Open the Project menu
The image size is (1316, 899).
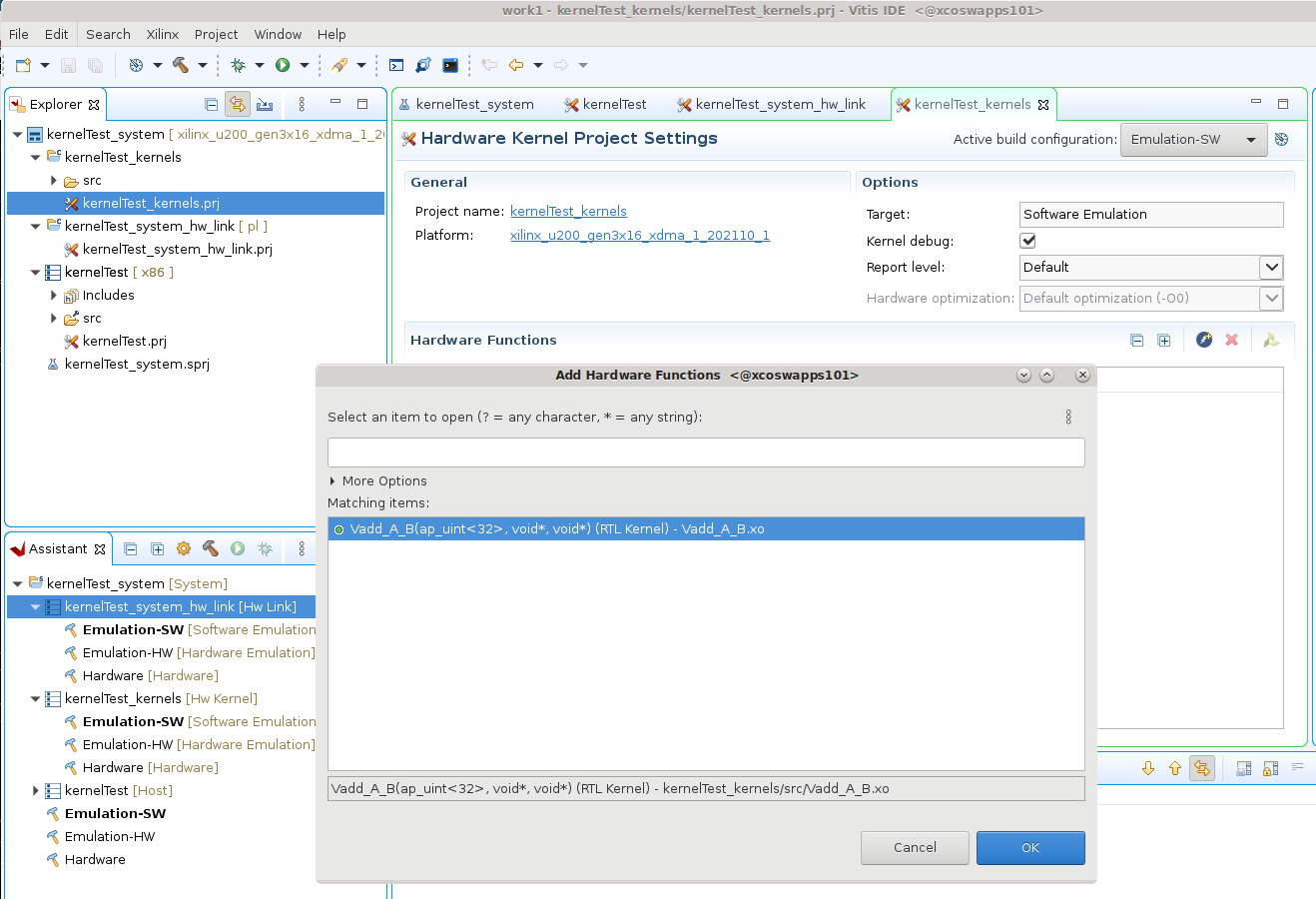pyautogui.click(x=217, y=34)
